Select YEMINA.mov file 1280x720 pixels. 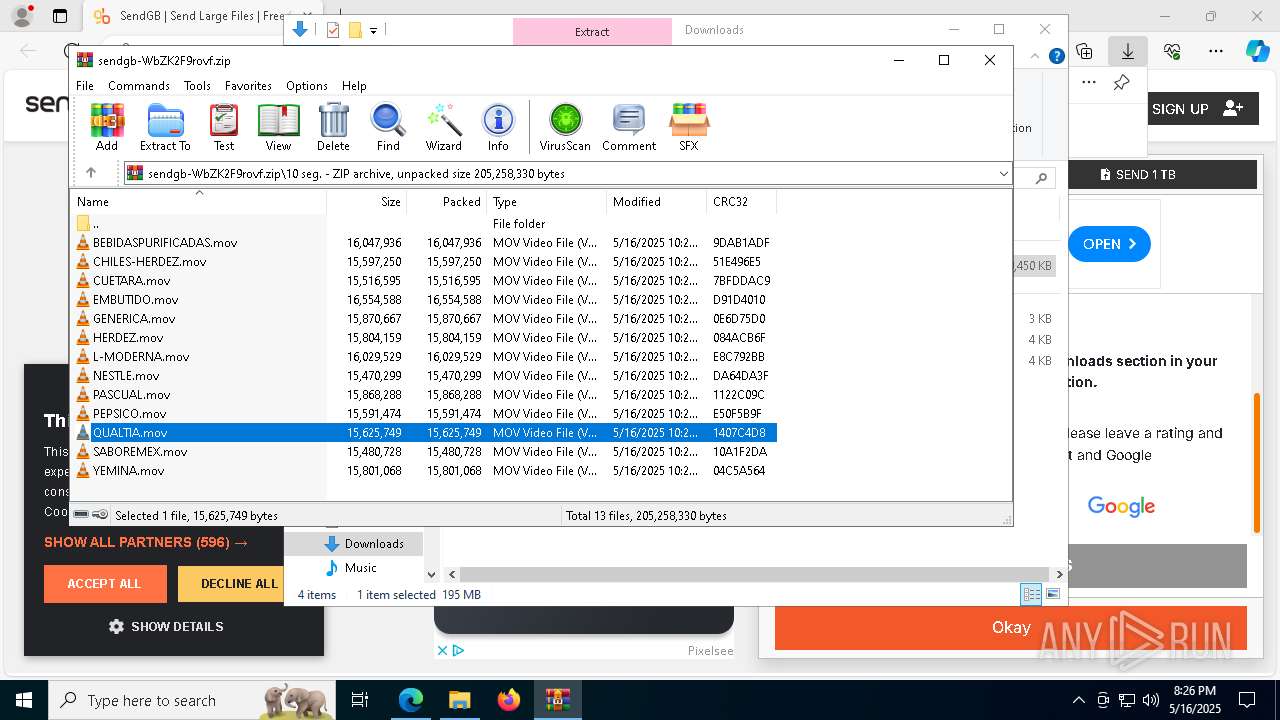click(128, 471)
